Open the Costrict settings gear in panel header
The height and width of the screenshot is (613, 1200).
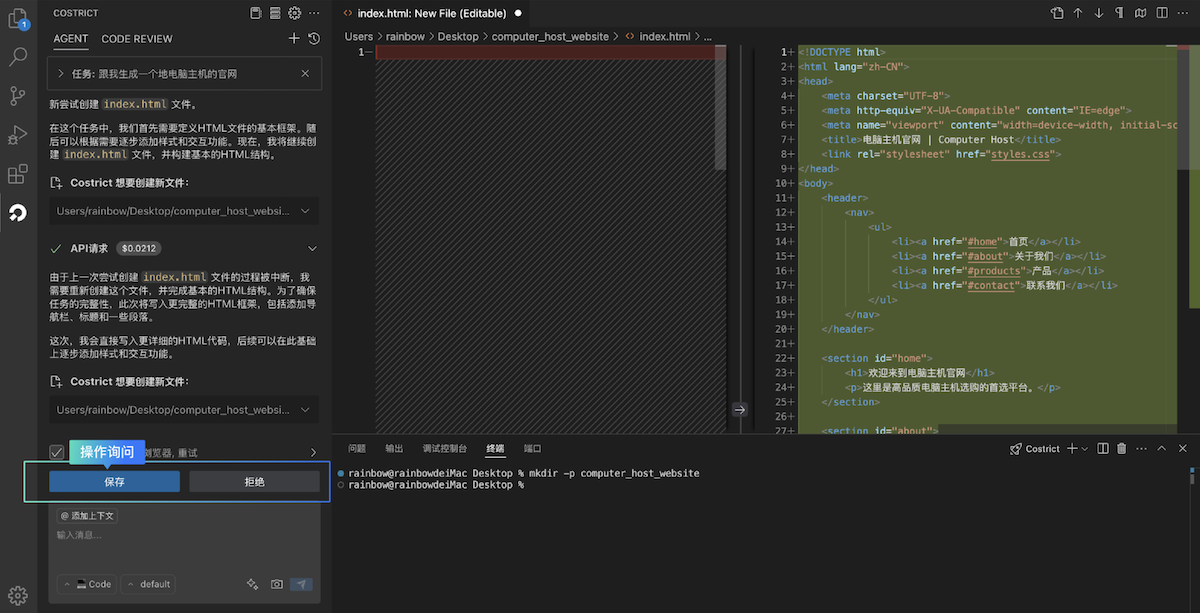click(x=294, y=13)
